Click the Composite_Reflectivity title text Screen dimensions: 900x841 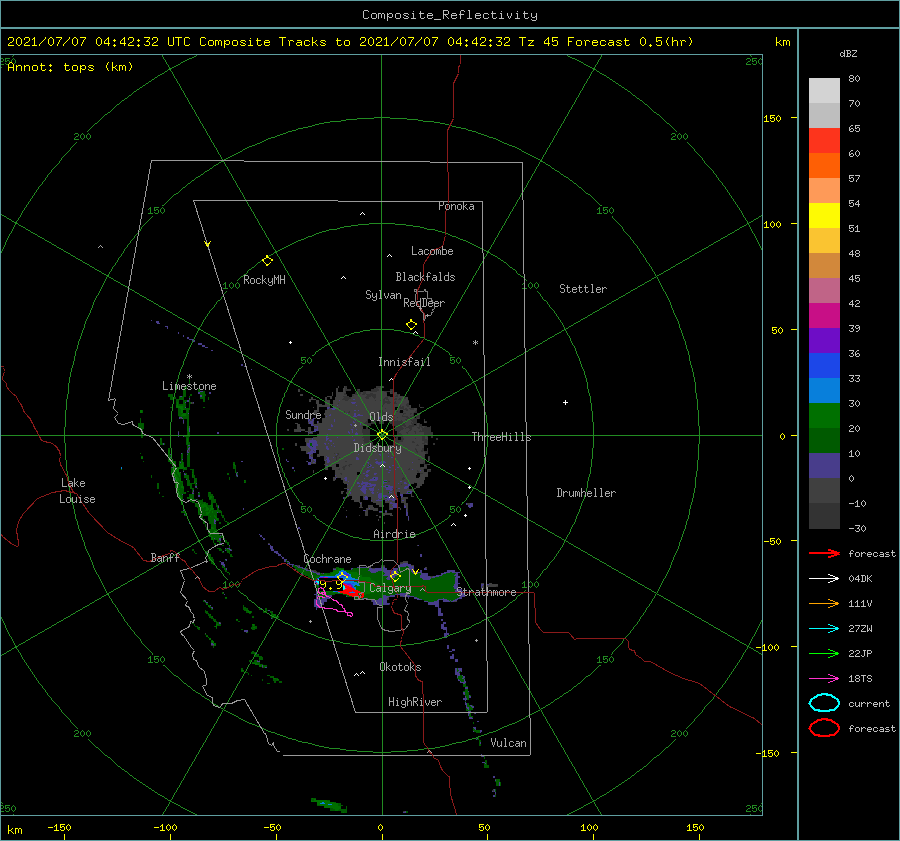click(x=449, y=14)
